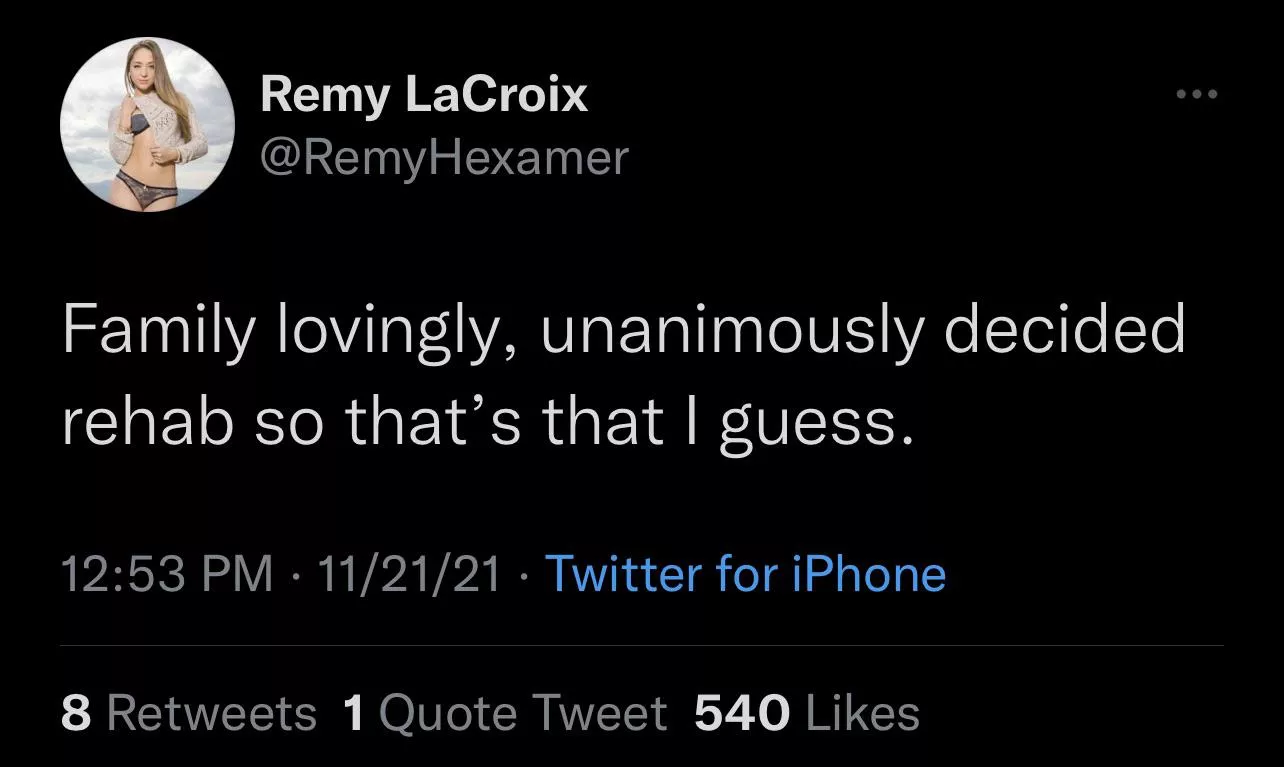Open the 1 Quote Tweet list
Image resolution: width=1284 pixels, height=767 pixels.
click(504, 713)
